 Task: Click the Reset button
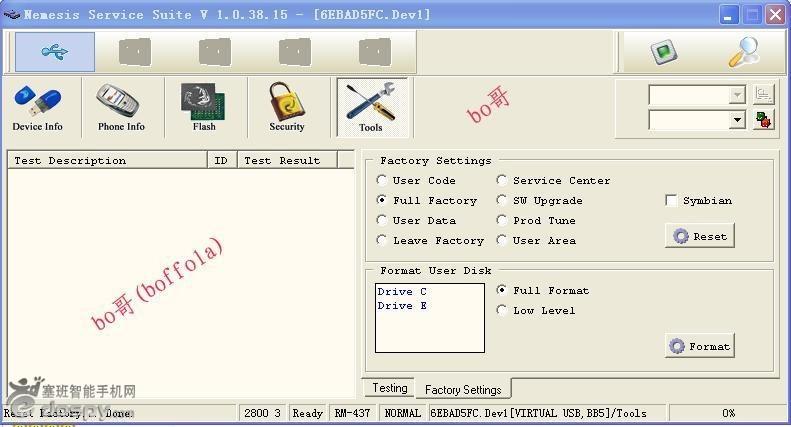coord(700,236)
